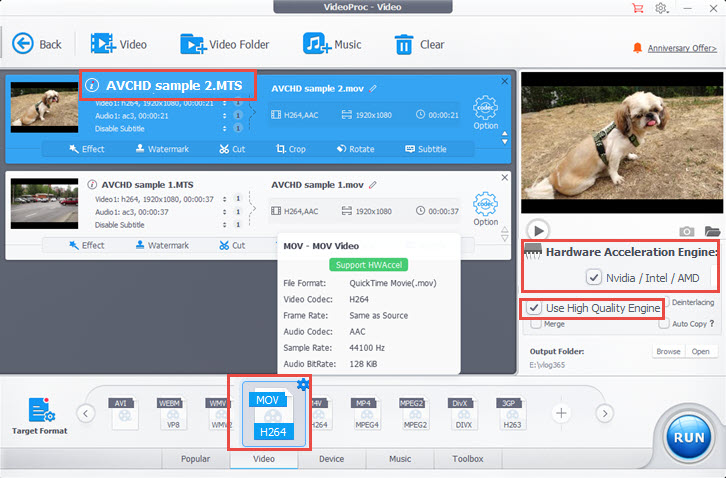Open the shopping cart icon
The height and width of the screenshot is (478, 726).
point(638,8)
